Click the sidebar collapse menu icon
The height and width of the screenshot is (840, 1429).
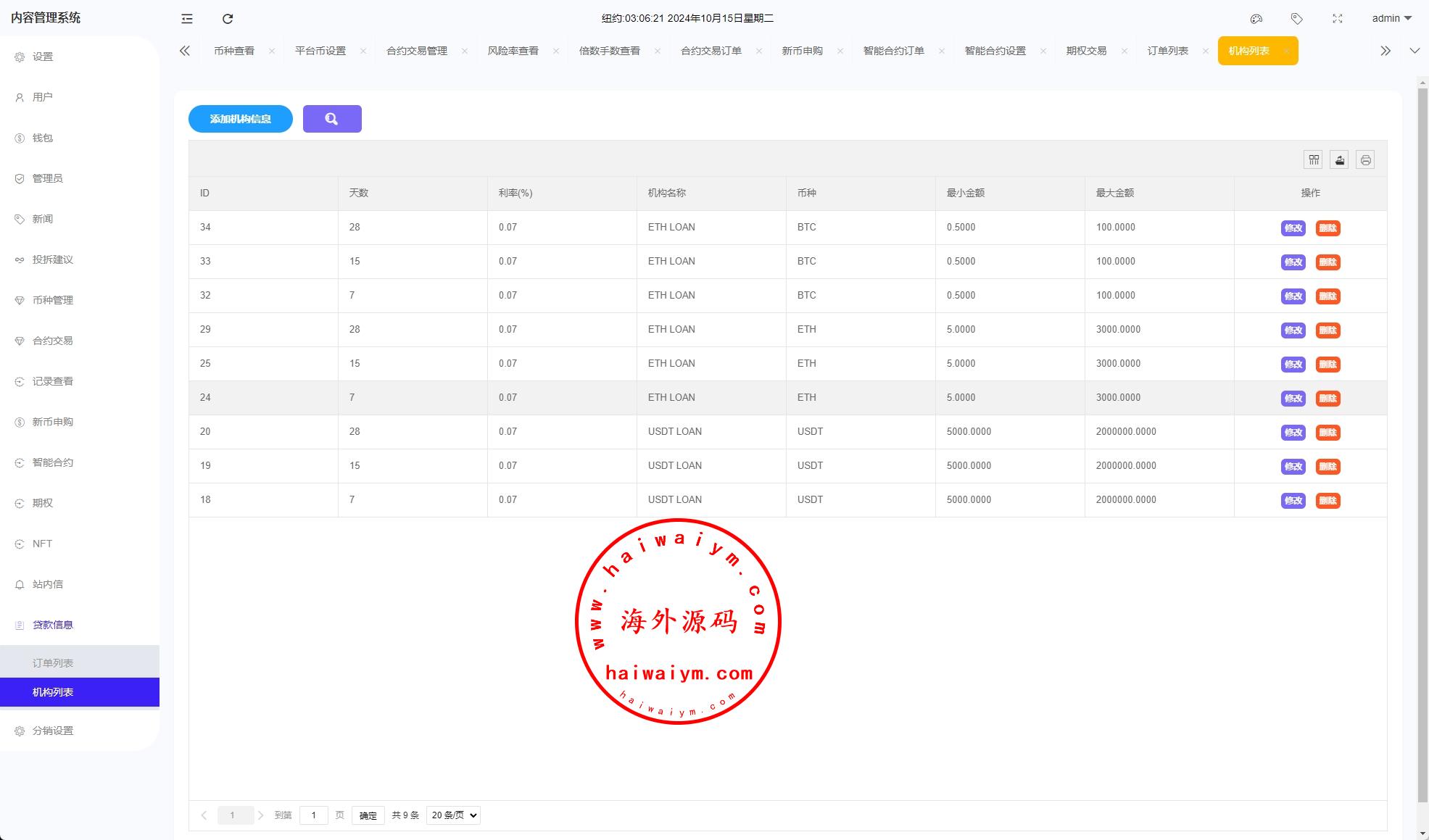[187, 19]
